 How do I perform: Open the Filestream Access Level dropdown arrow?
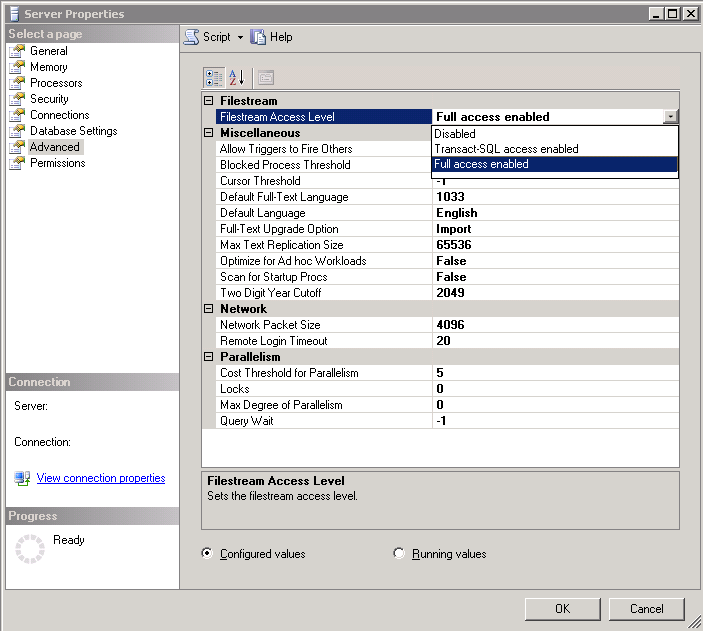670,117
